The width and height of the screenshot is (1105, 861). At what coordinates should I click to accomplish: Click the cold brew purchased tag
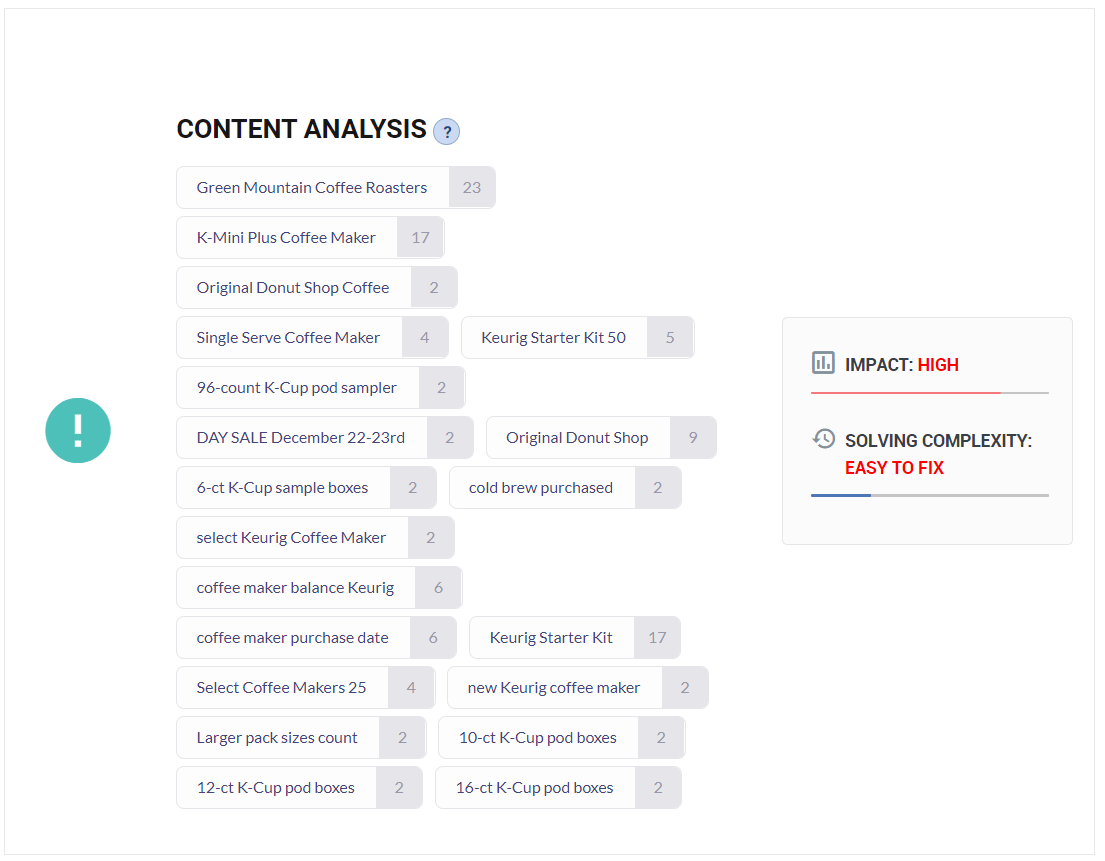coord(565,488)
